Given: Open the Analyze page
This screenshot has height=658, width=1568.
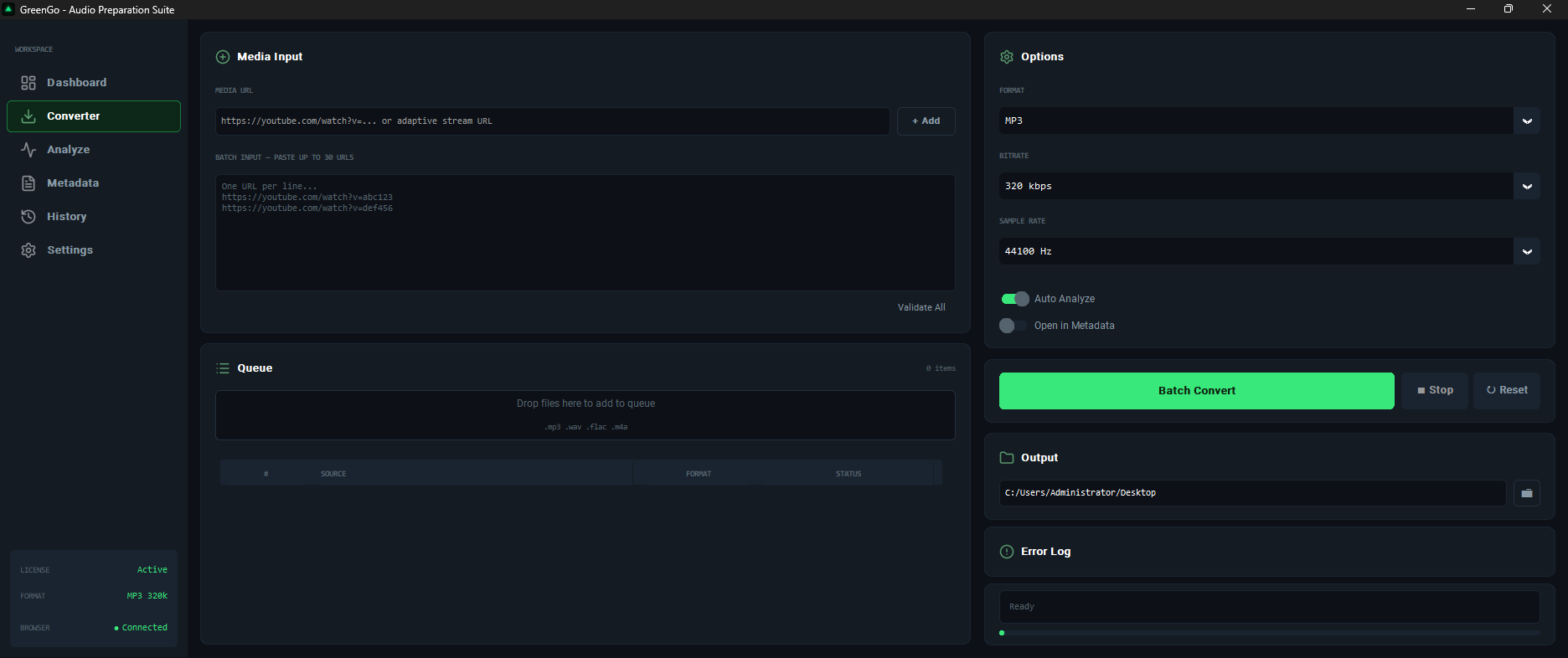Looking at the screenshot, I should click(94, 150).
